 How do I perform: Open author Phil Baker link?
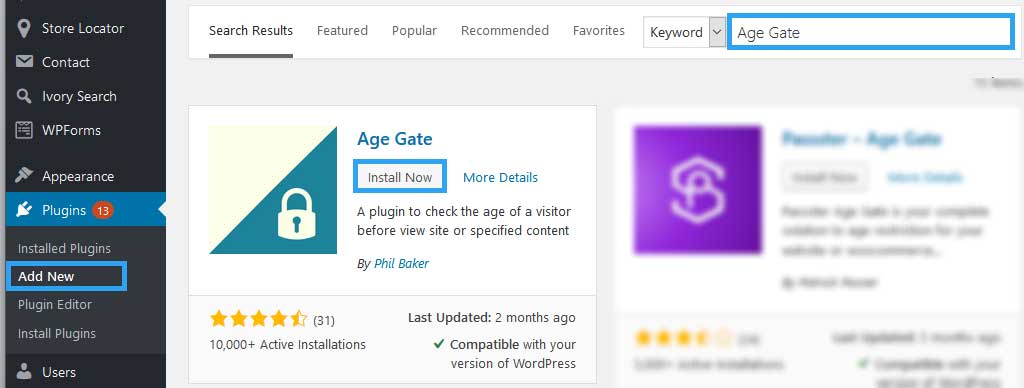coord(402,263)
